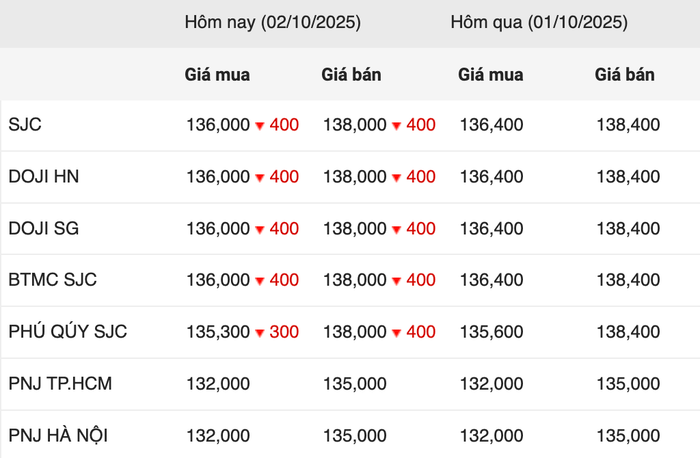Click the BTMC SJC row label
700x458 pixels.
(x=52, y=280)
